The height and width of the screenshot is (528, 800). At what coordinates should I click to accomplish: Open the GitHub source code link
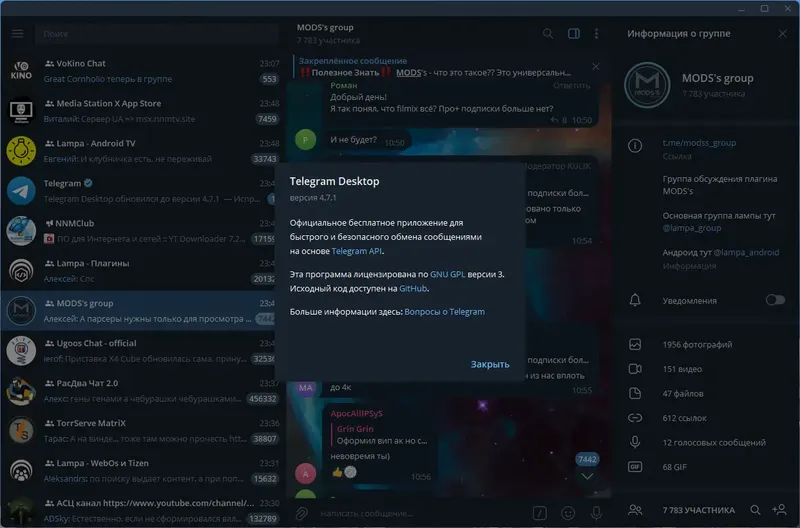(413, 289)
